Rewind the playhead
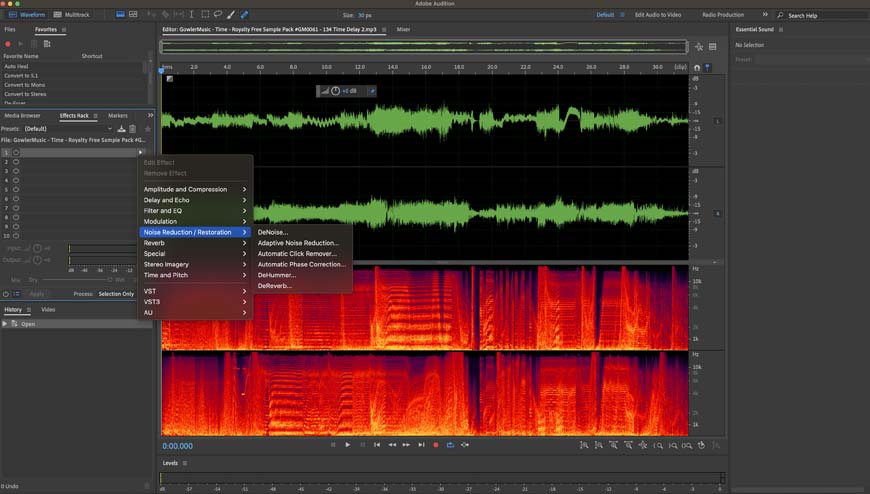The width and height of the screenshot is (870, 494). [x=392, y=445]
